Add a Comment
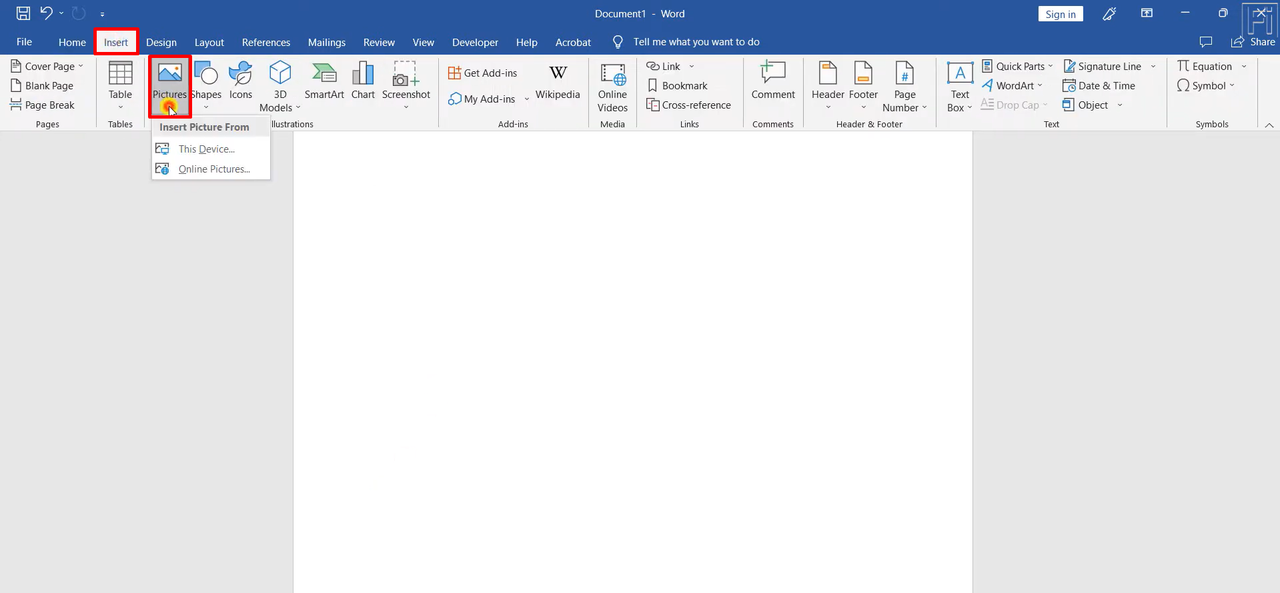 click(773, 81)
